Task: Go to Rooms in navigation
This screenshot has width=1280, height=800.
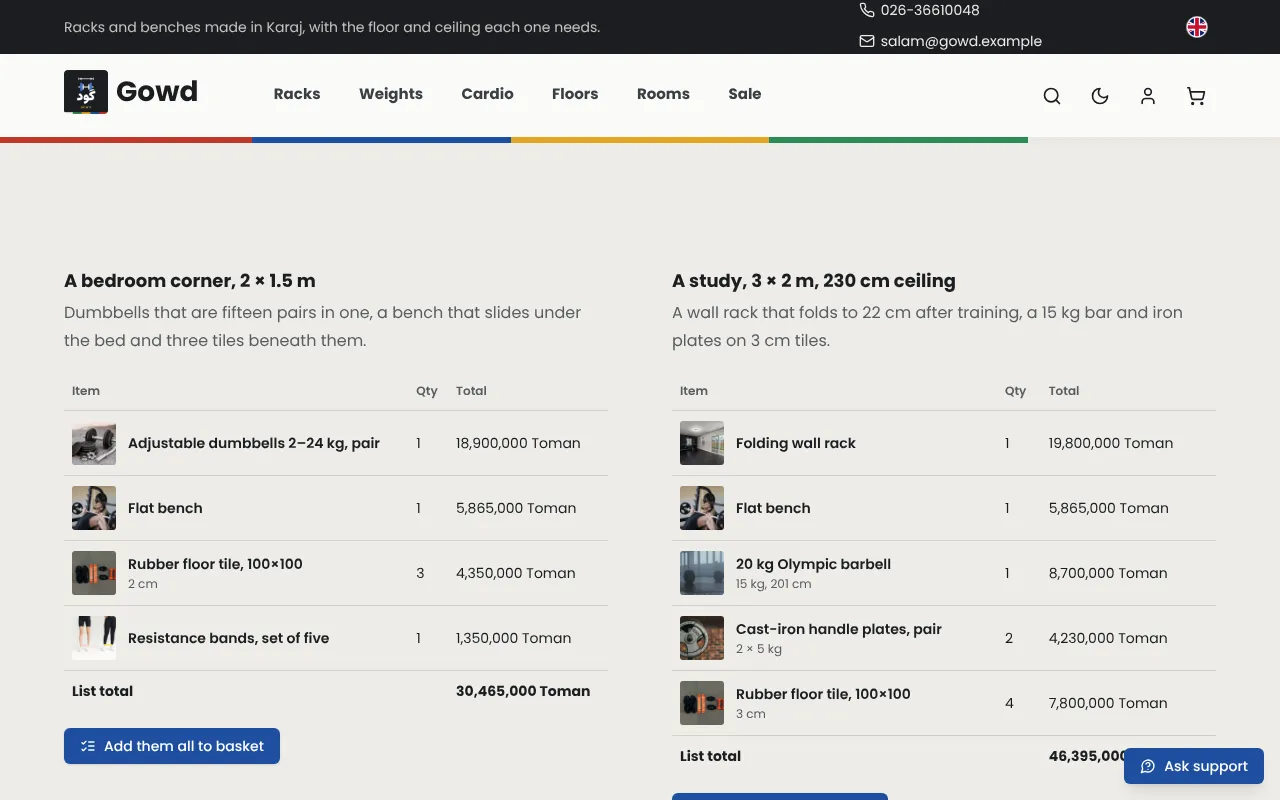Action: (x=663, y=94)
